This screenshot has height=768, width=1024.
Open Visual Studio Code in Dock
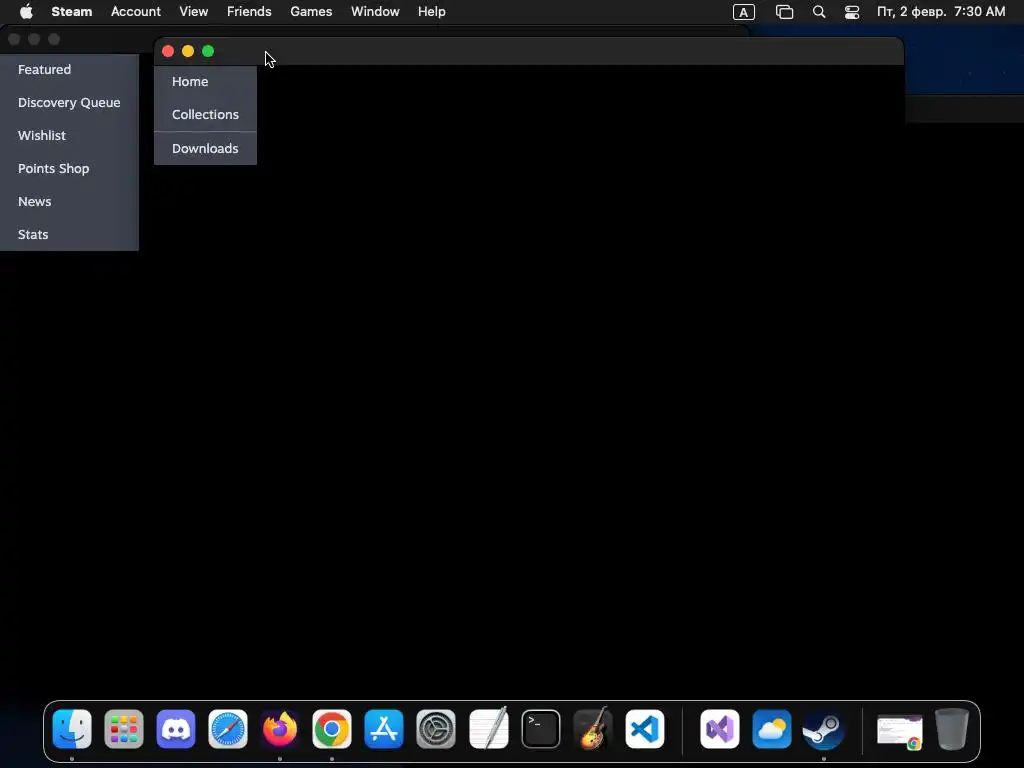tap(645, 729)
